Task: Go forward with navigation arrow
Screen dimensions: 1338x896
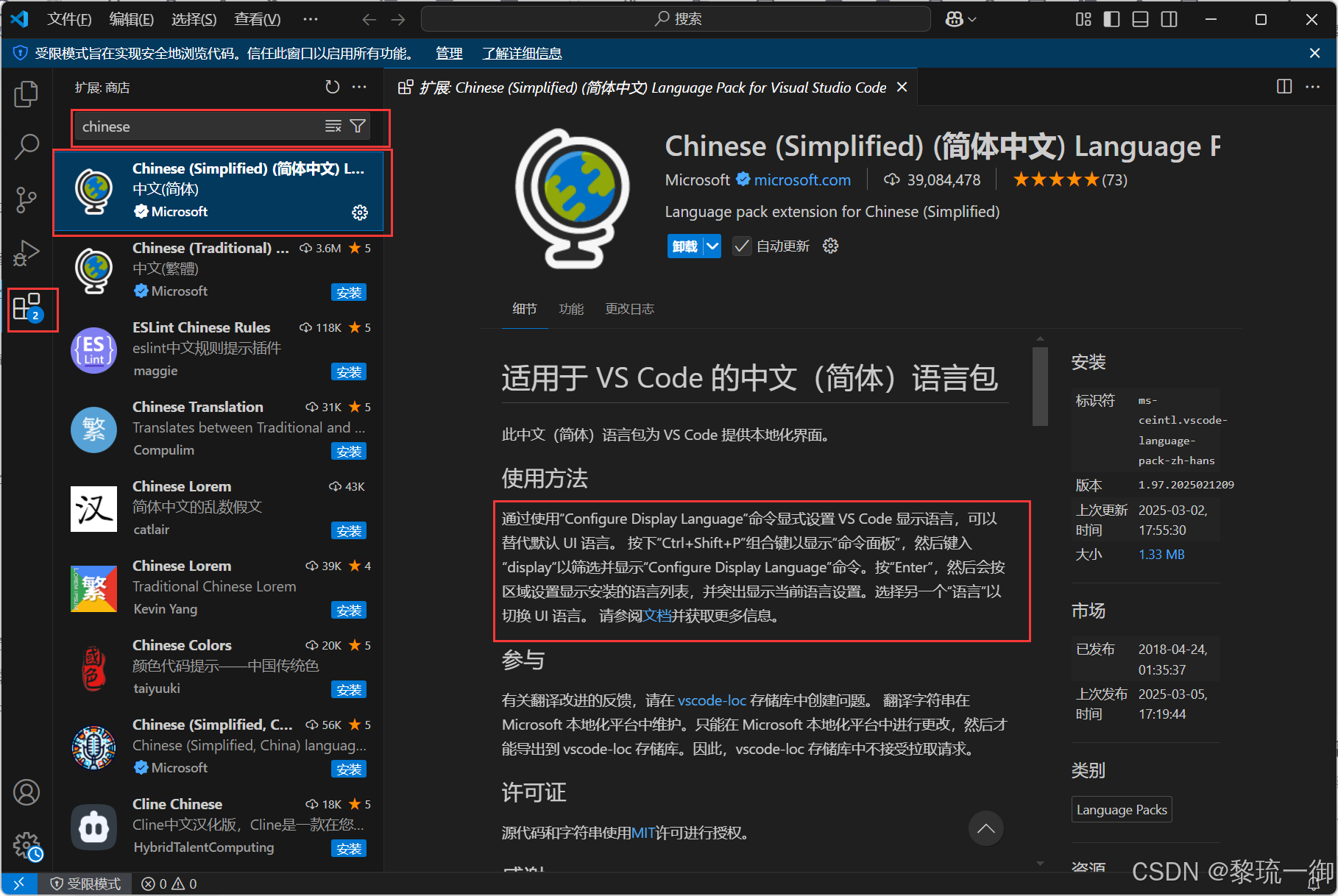Action: click(x=398, y=20)
